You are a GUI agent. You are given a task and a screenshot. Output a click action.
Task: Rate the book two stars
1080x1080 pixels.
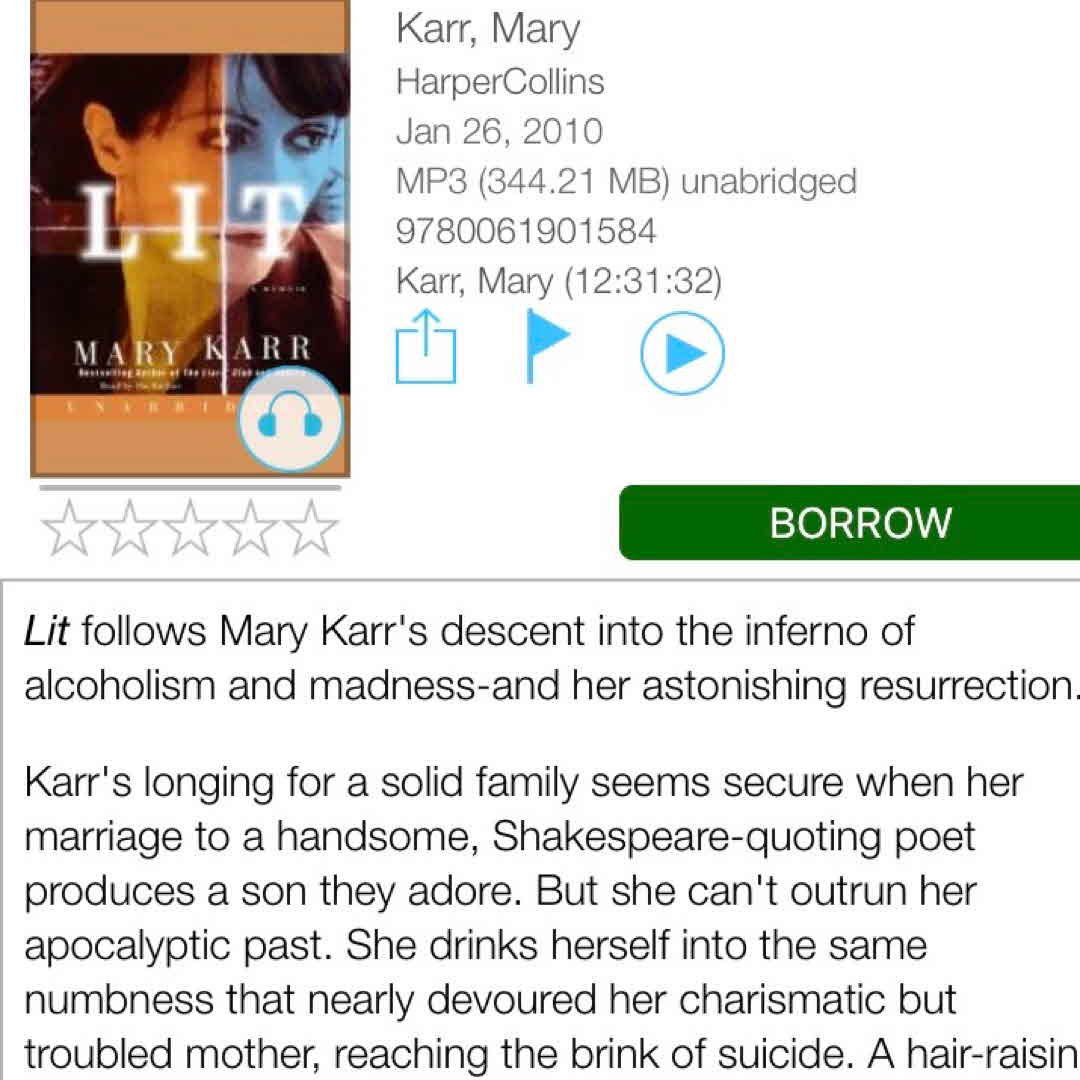pyautogui.click(x=129, y=528)
